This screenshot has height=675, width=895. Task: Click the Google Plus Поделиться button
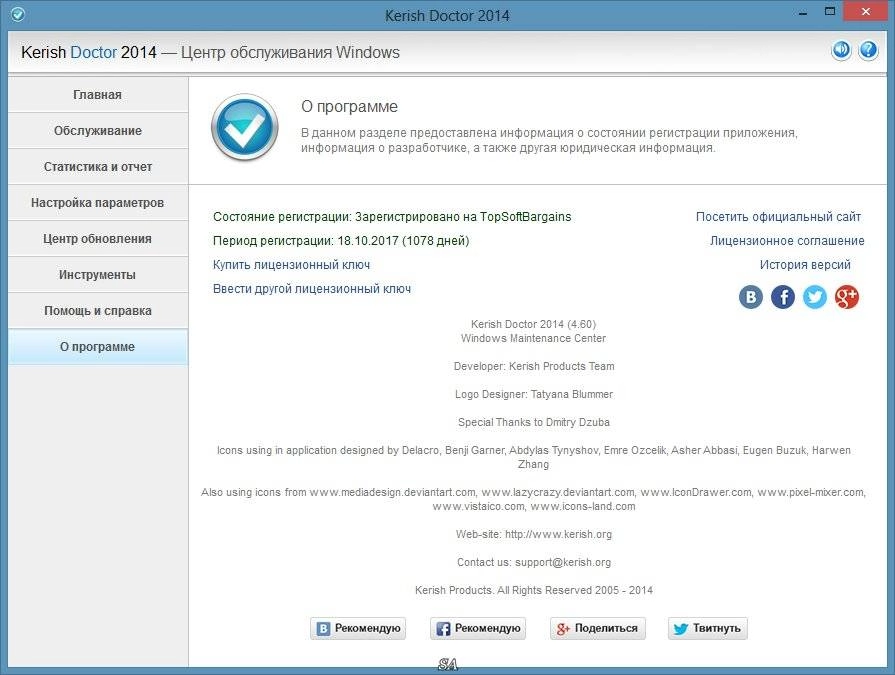(x=598, y=628)
